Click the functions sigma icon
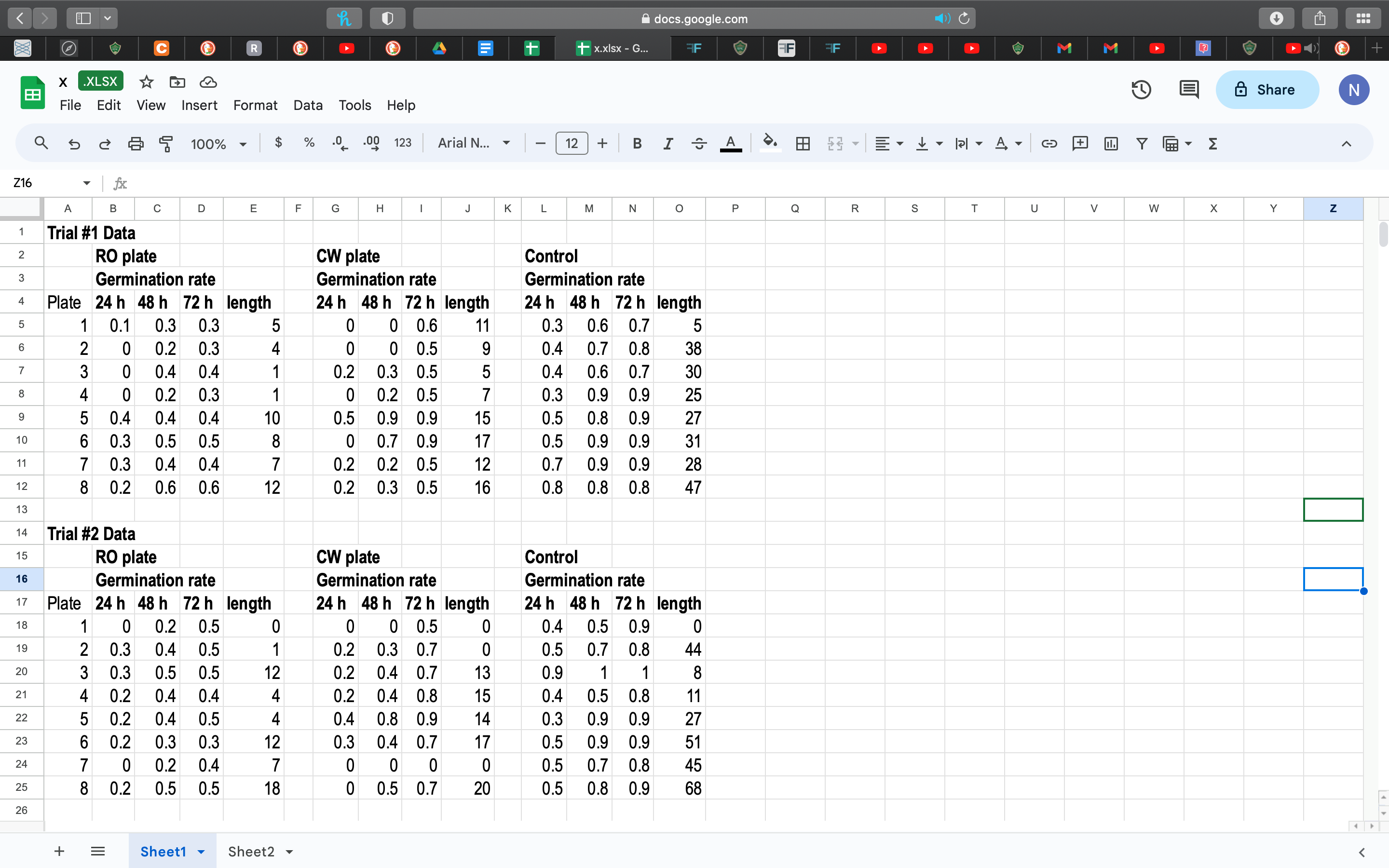The image size is (1389, 868). click(x=1213, y=144)
